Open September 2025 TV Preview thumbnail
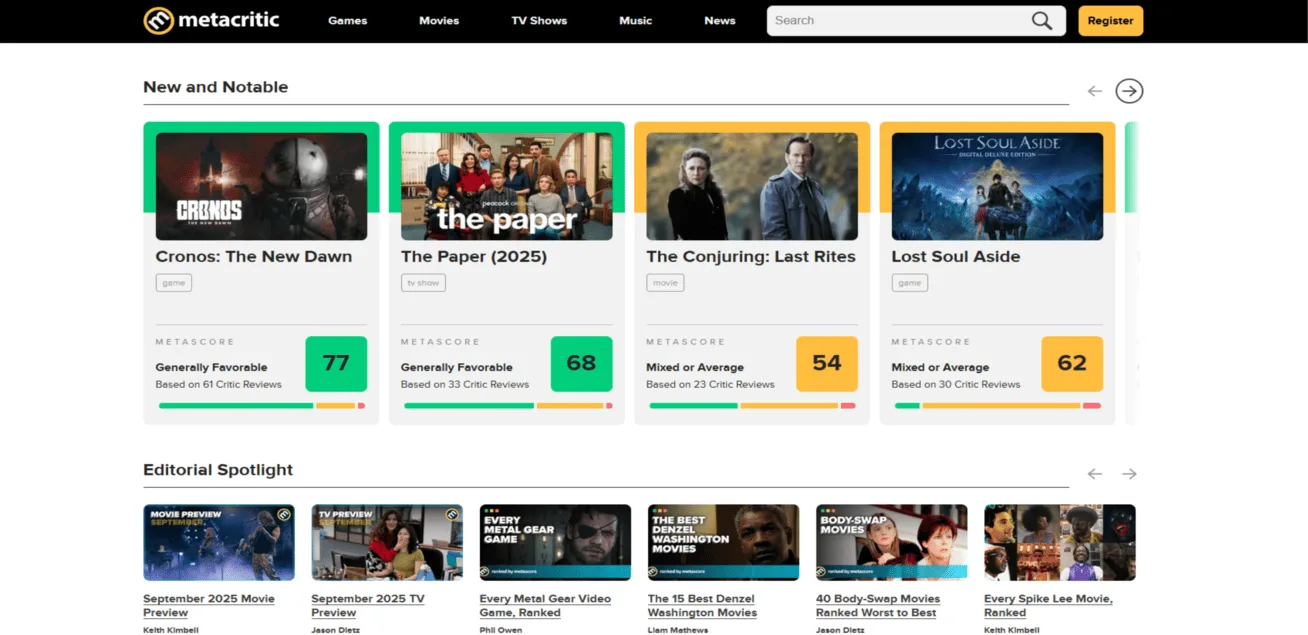The width and height of the screenshot is (1308, 635). pyautogui.click(x=387, y=543)
